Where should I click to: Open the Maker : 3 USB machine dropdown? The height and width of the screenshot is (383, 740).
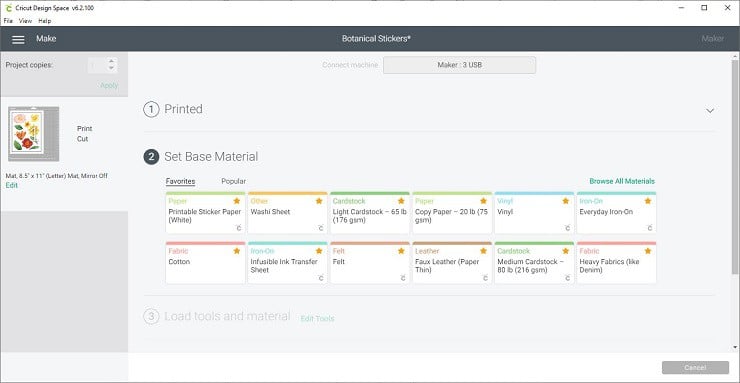tap(459, 65)
